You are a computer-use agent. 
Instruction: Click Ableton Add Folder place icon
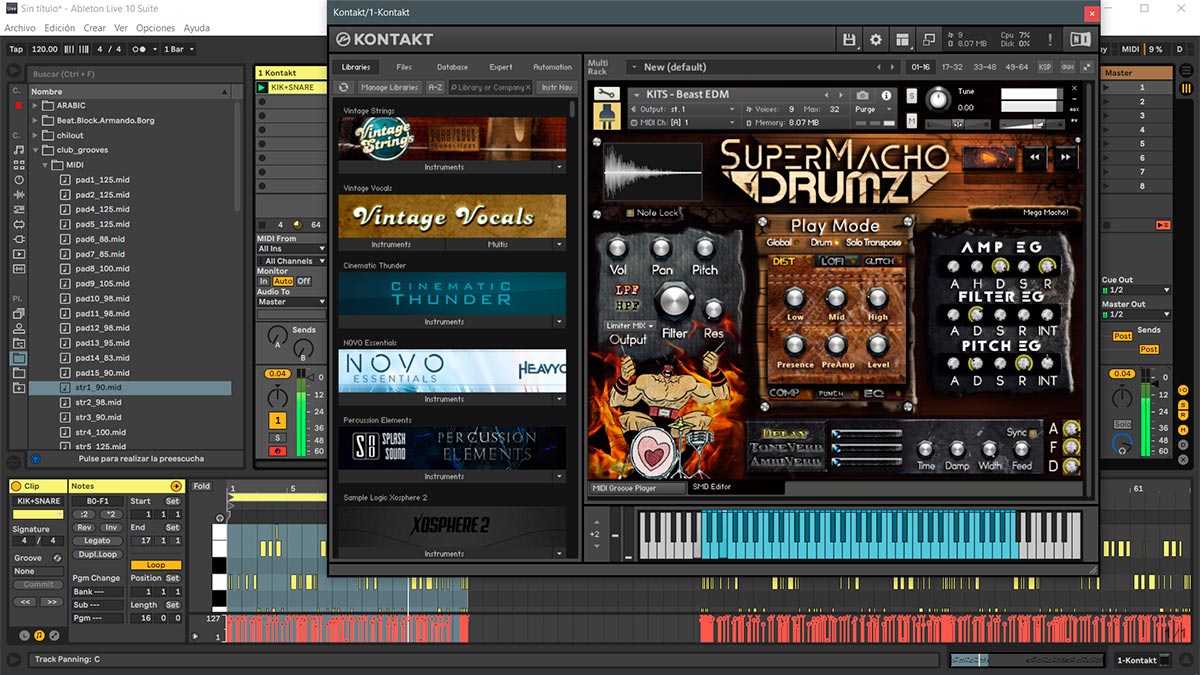click(x=19, y=387)
